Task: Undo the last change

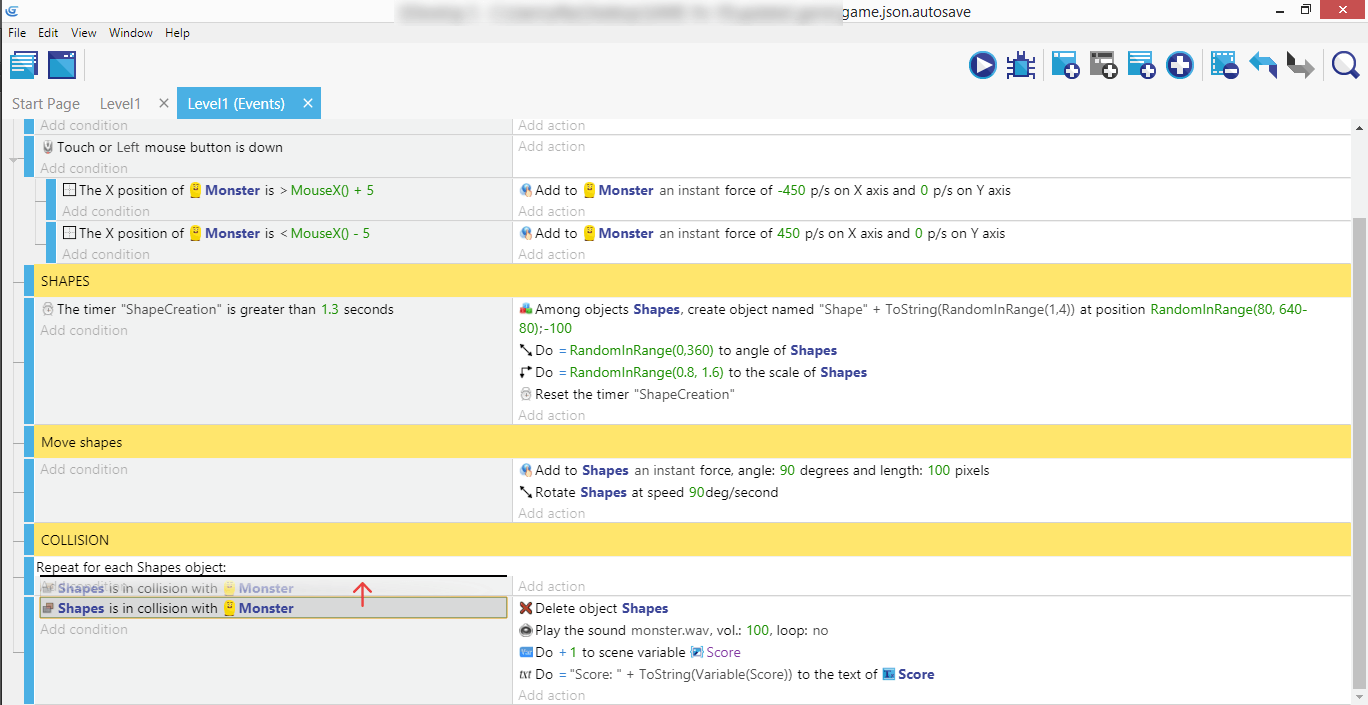Action: pos(1263,66)
